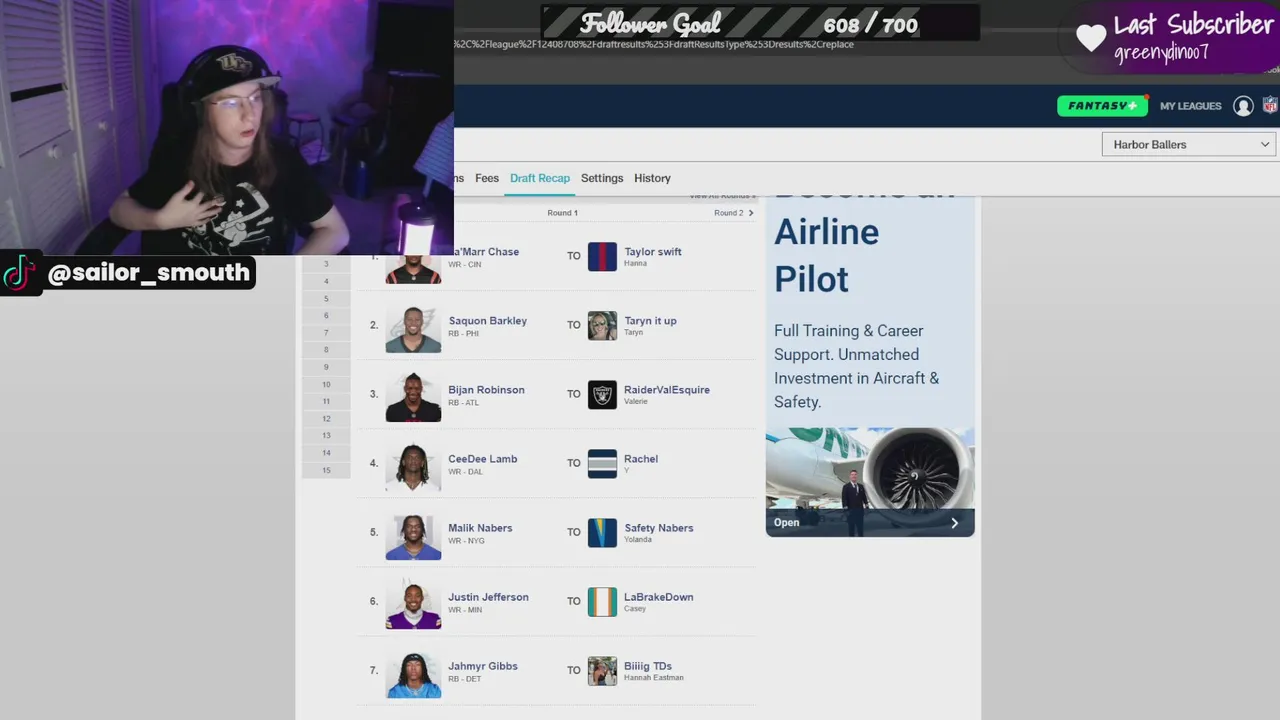Jump to round 5 in list
The width and height of the screenshot is (1280, 720).
coord(326,299)
